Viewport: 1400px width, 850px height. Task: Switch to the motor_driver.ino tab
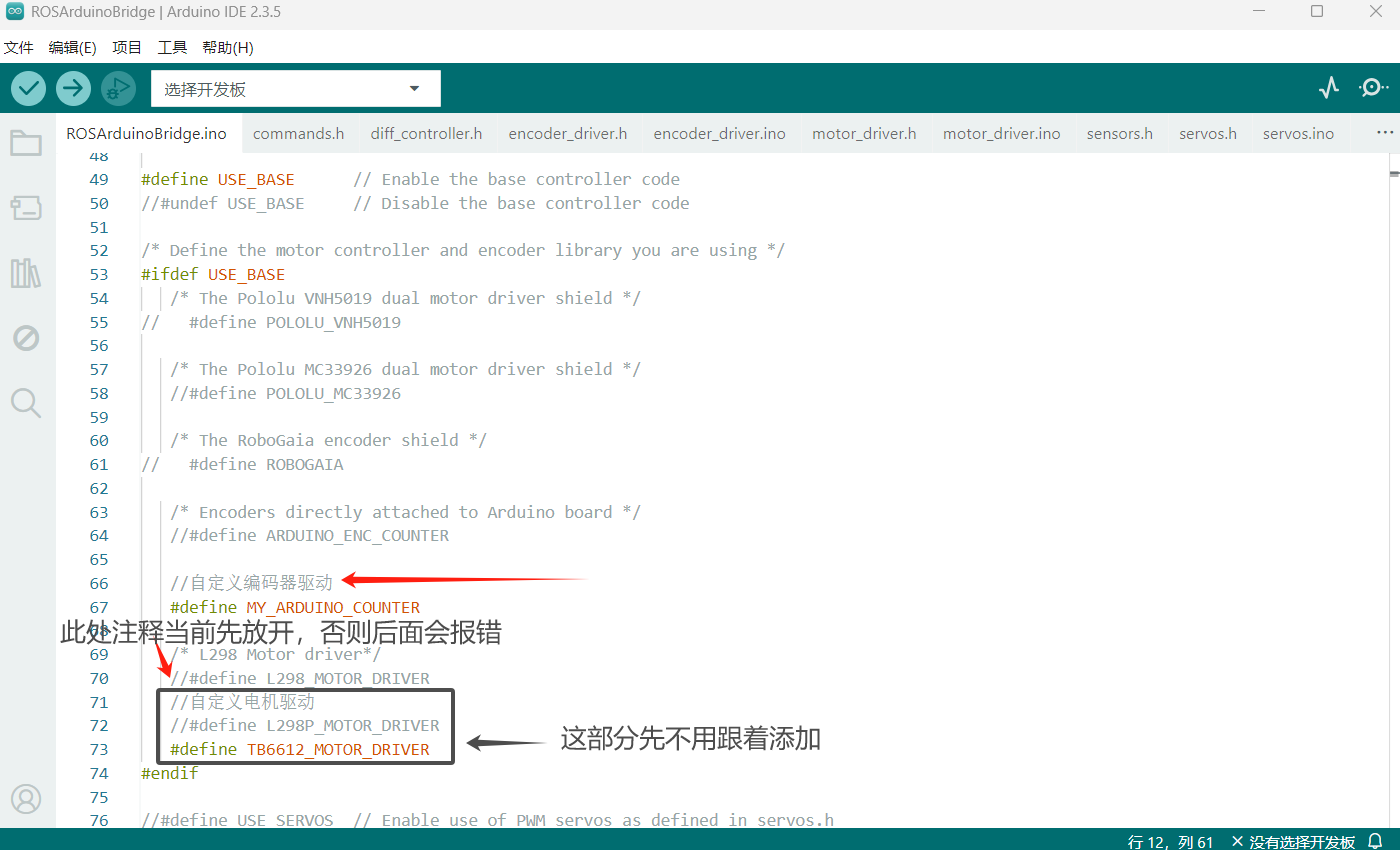pos(1001,133)
